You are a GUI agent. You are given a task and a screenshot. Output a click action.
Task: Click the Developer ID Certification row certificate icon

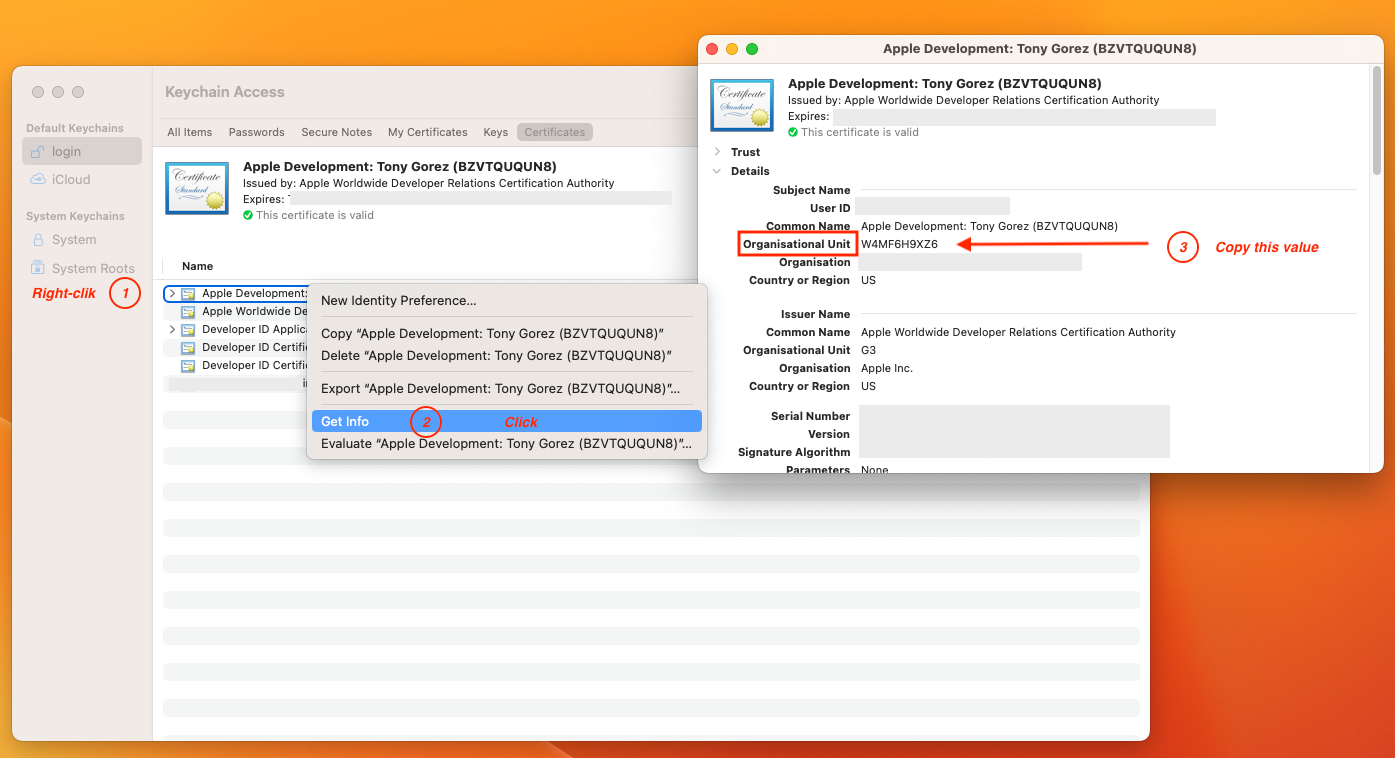(187, 347)
